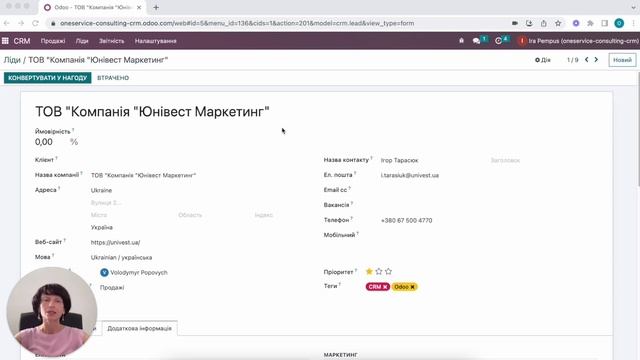Close the Odoo browser tab

(139, 7)
